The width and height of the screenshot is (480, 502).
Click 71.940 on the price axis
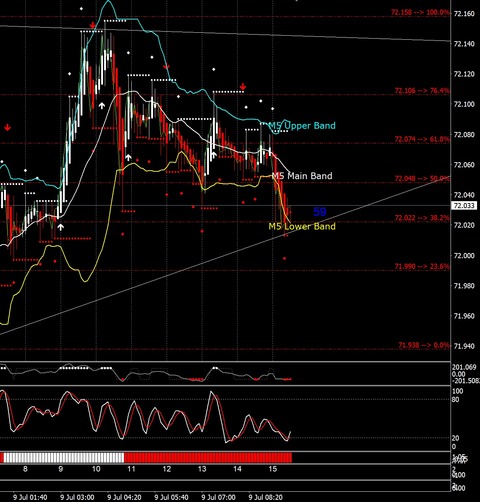point(464,346)
